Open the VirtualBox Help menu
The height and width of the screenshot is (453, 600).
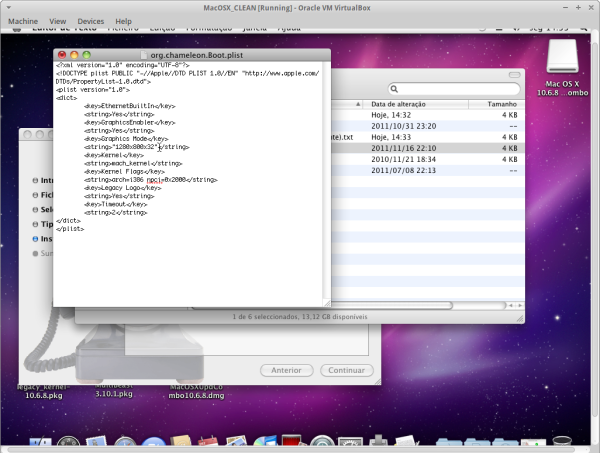pos(124,21)
